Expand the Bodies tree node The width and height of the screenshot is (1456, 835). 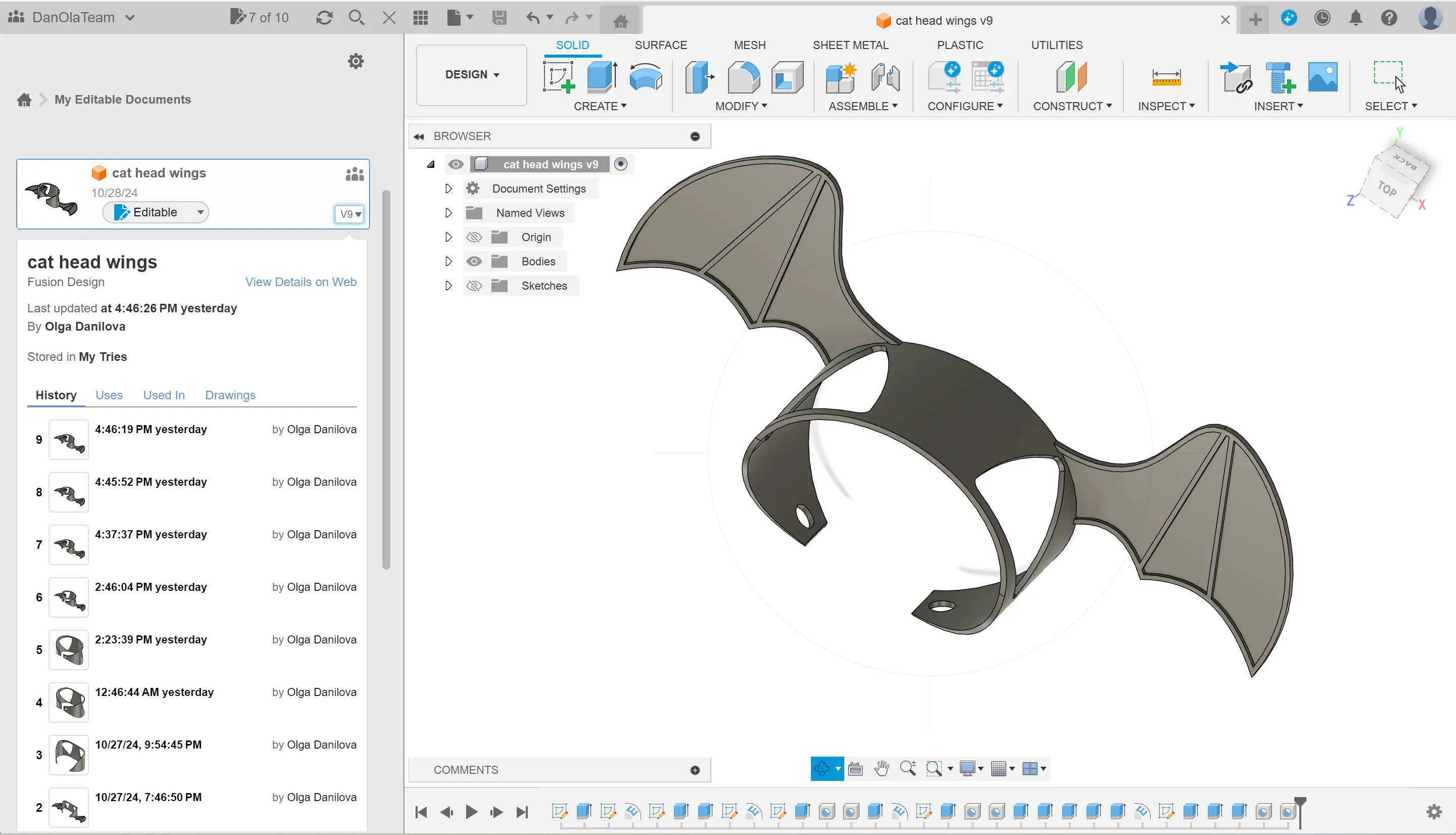(x=448, y=261)
